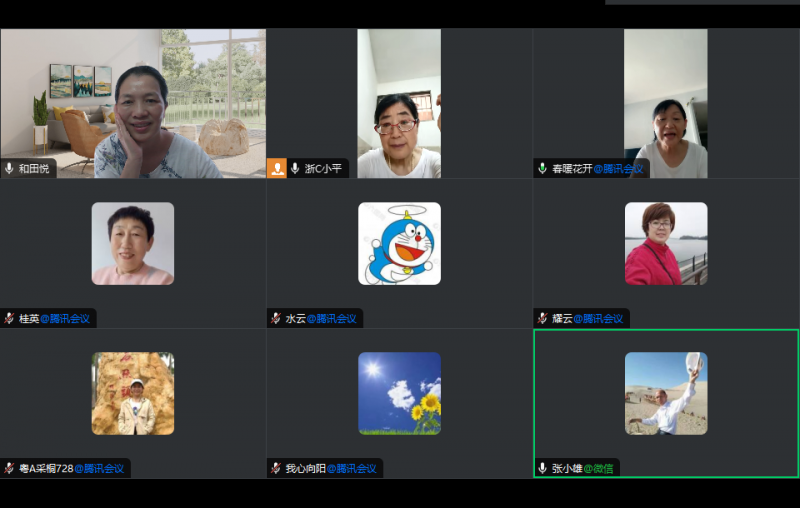Select the highlighted speaker avatar of 张小雄
The width and height of the screenshot is (800, 508).
click(x=666, y=393)
